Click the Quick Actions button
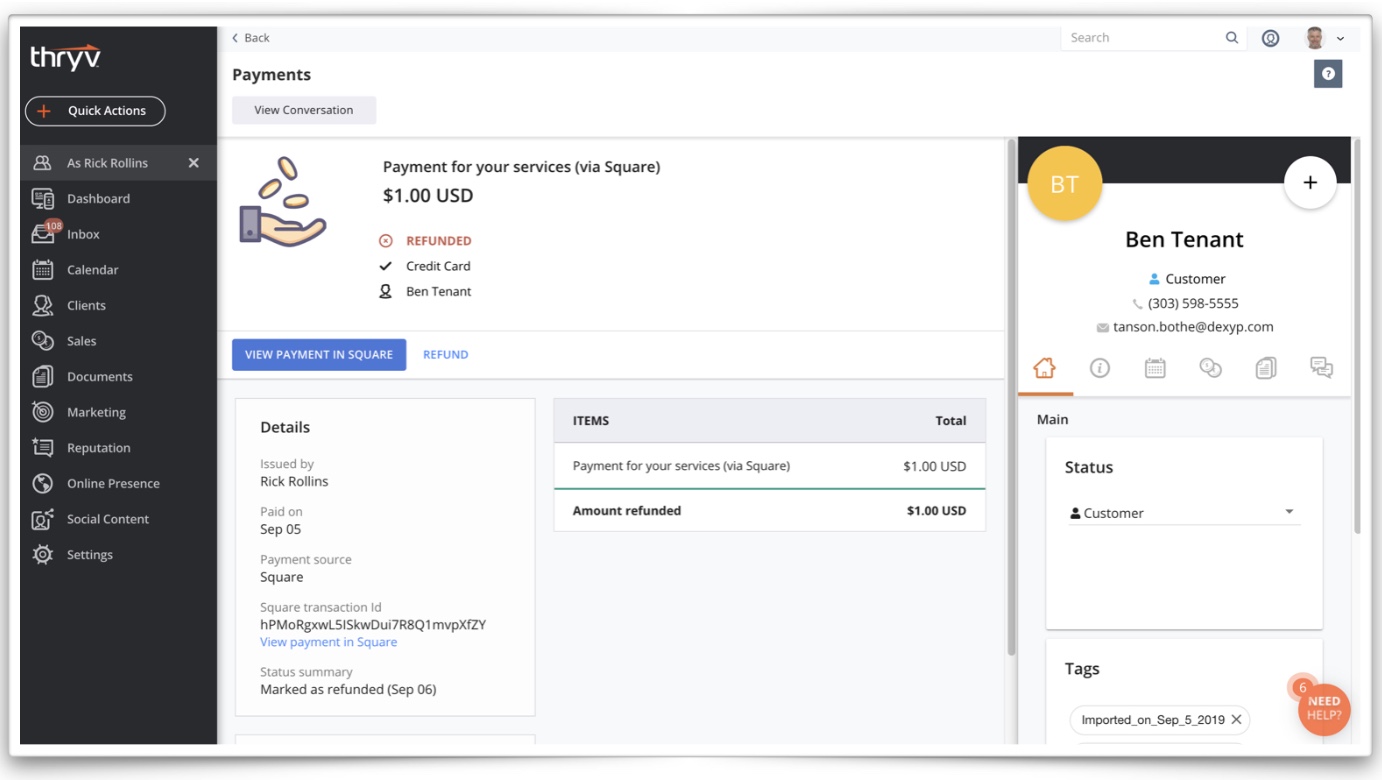 tap(95, 111)
